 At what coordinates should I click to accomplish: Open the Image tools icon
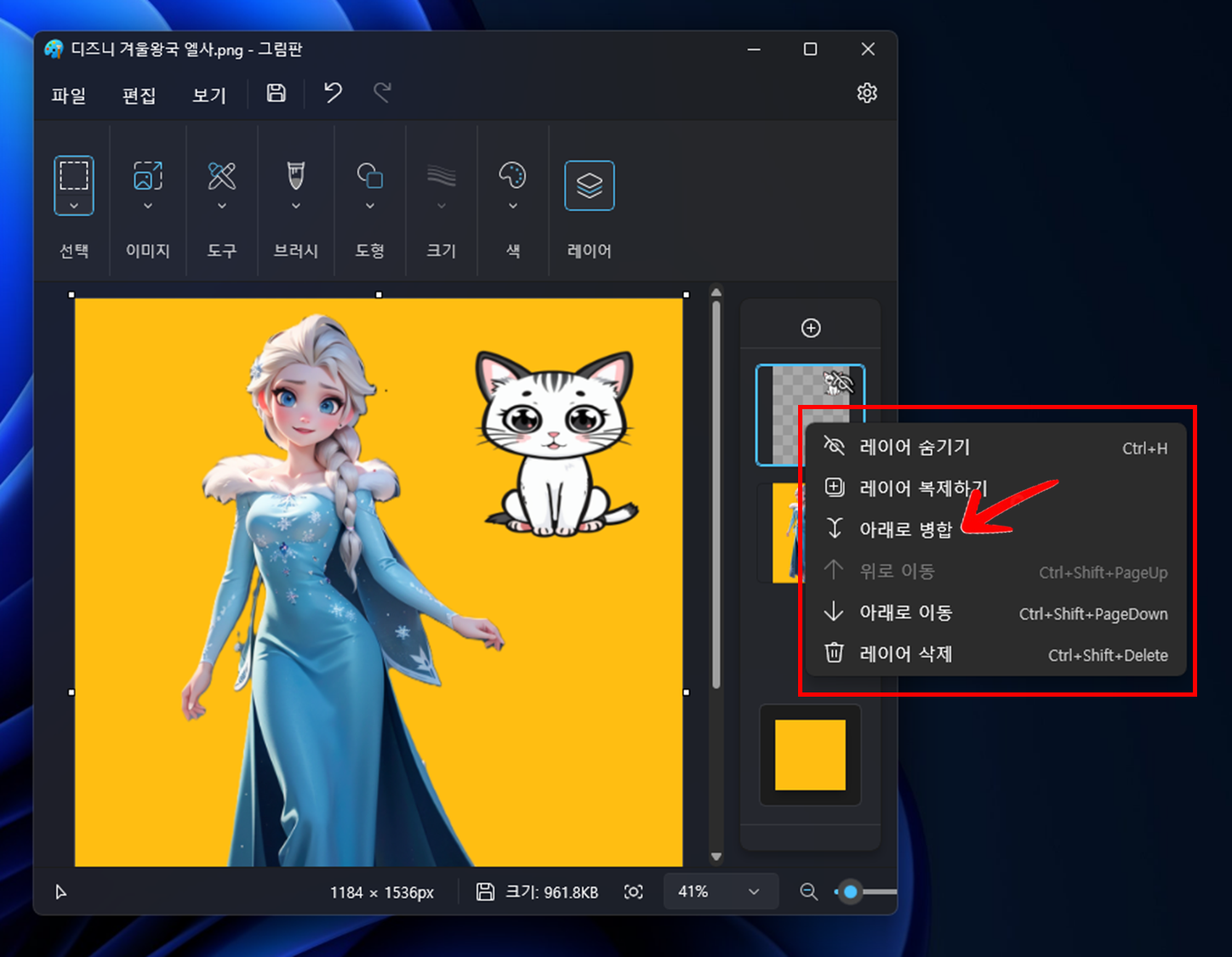[x=148, y=176]
